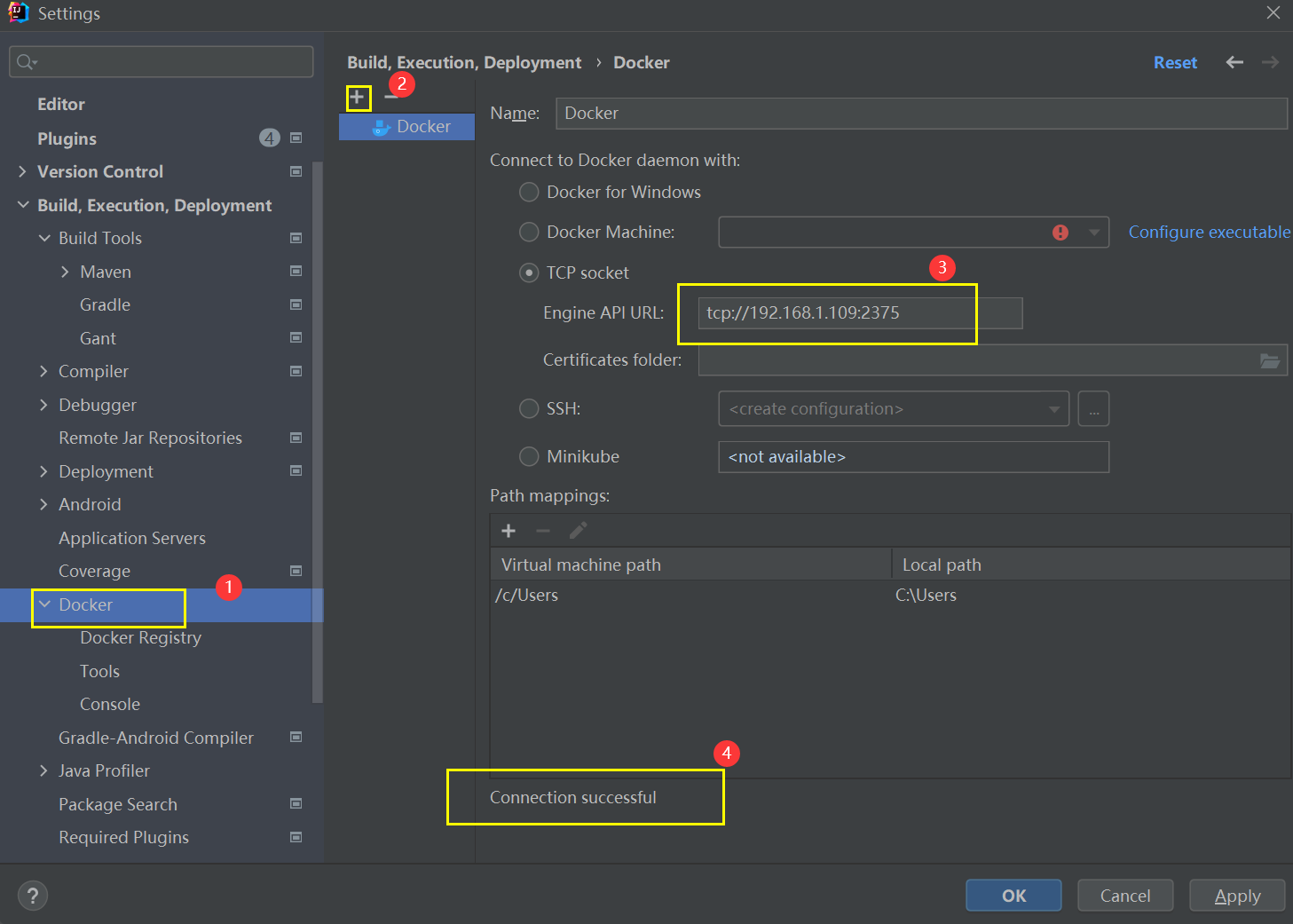Edit path mapping with pencil icon
1293x924 pixels.
point(578,531)
